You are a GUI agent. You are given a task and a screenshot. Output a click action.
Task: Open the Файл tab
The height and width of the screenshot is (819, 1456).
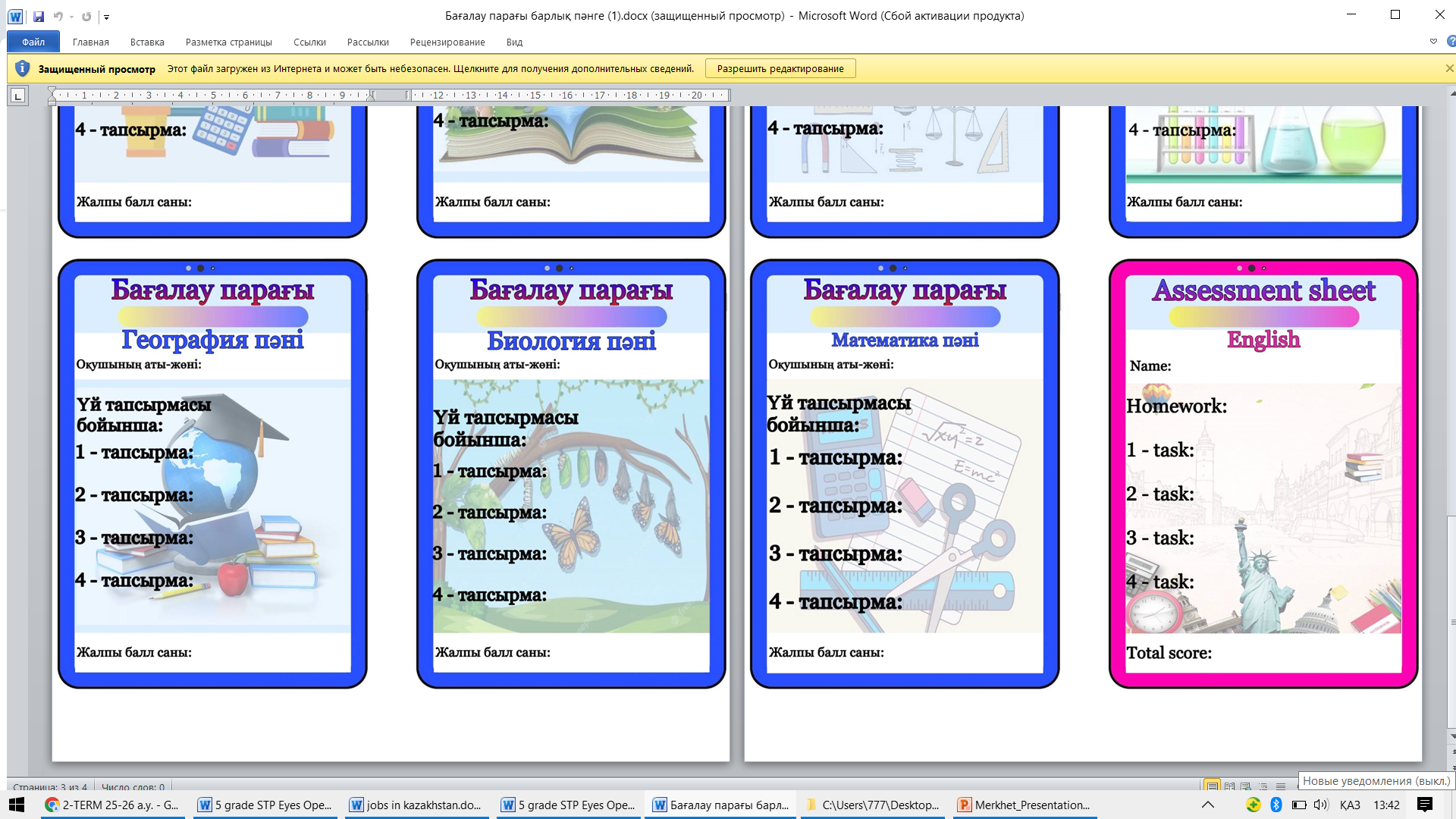click(x=33, y=42)
